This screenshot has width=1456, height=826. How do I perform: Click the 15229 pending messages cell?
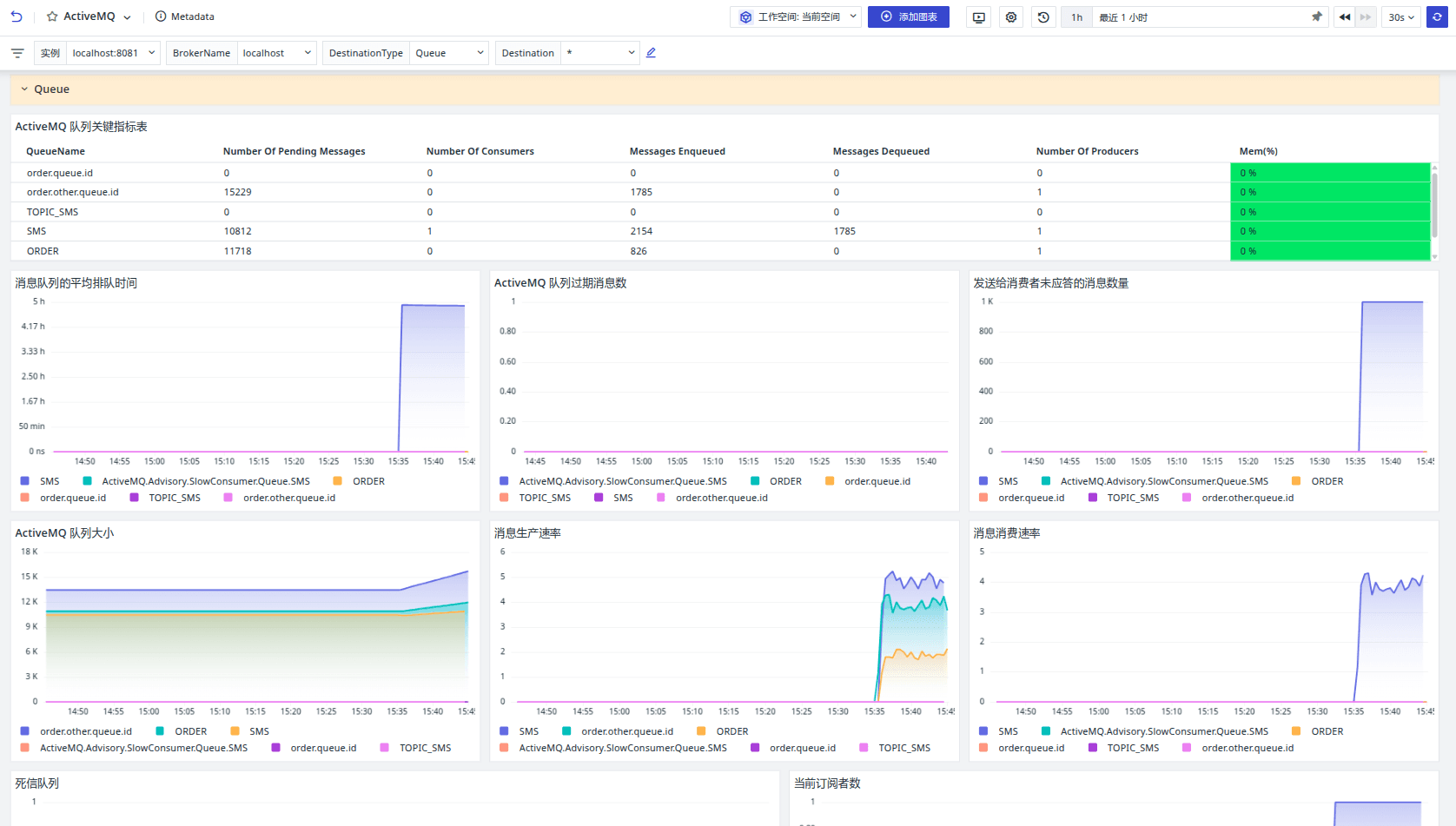click(237, 192)
